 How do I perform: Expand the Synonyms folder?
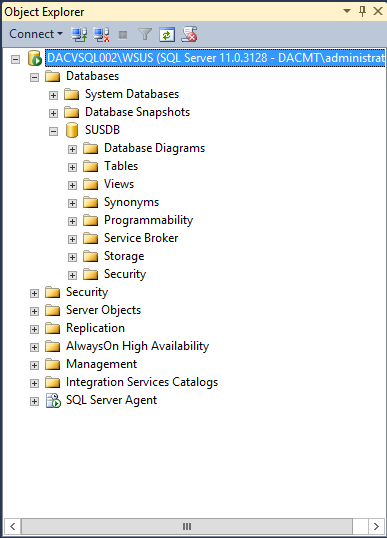pos(72,203)
